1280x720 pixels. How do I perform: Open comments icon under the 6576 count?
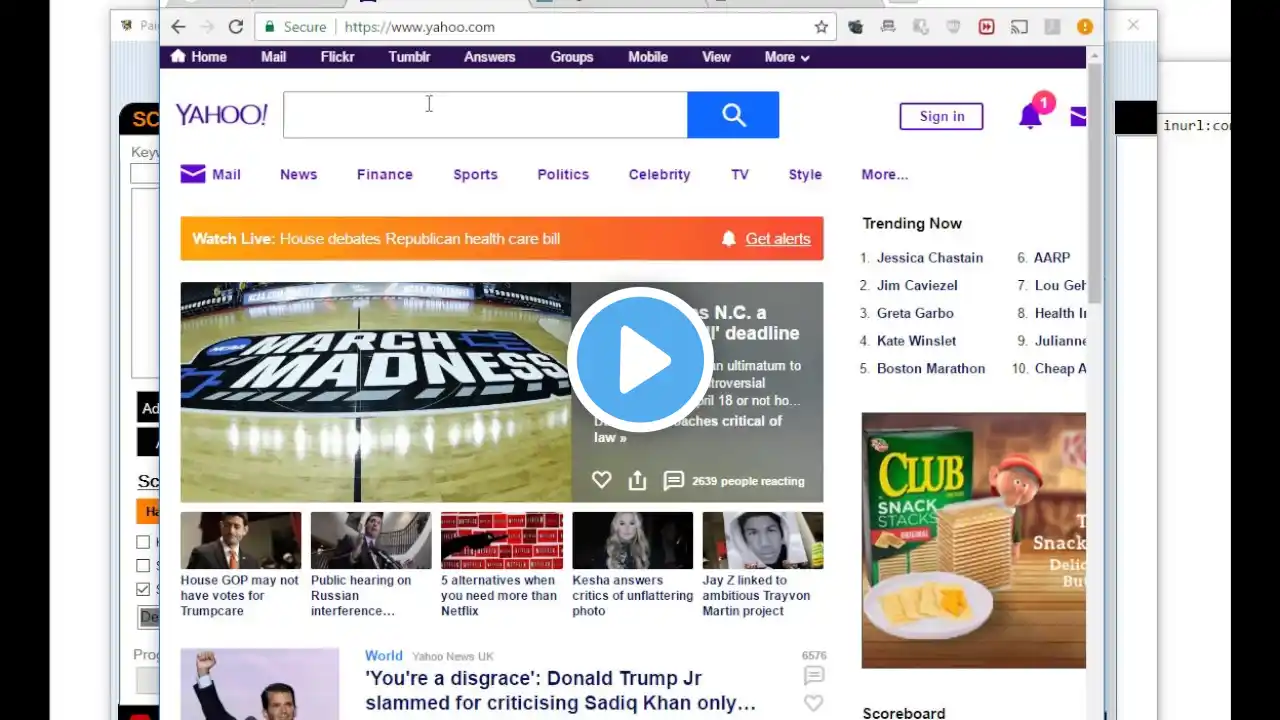[x=814, y=676]
